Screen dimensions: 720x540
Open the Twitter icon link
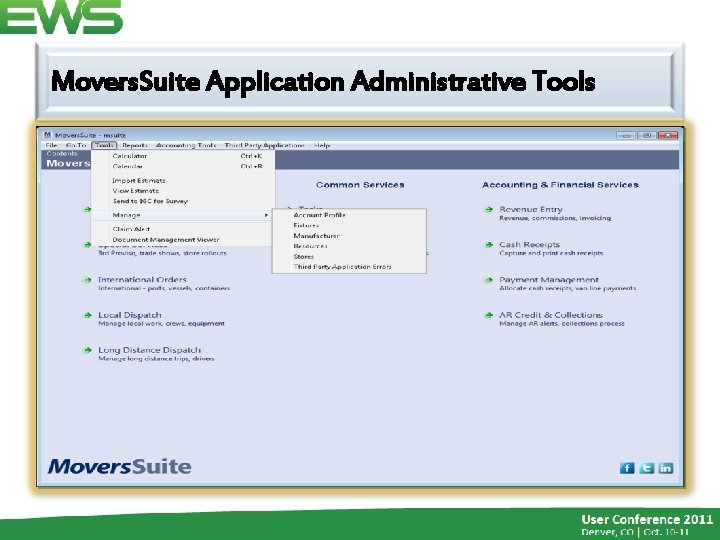pyautogui.click(x=647, y=468)
